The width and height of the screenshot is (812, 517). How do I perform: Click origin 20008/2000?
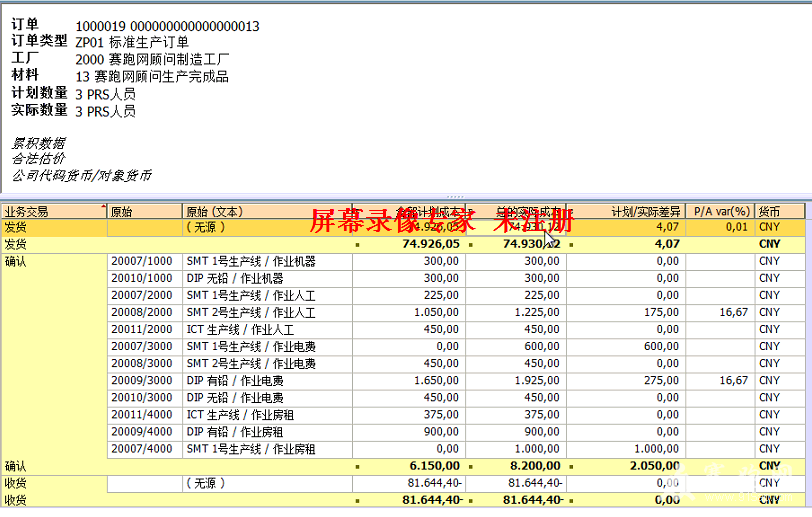tap(141, 312)
